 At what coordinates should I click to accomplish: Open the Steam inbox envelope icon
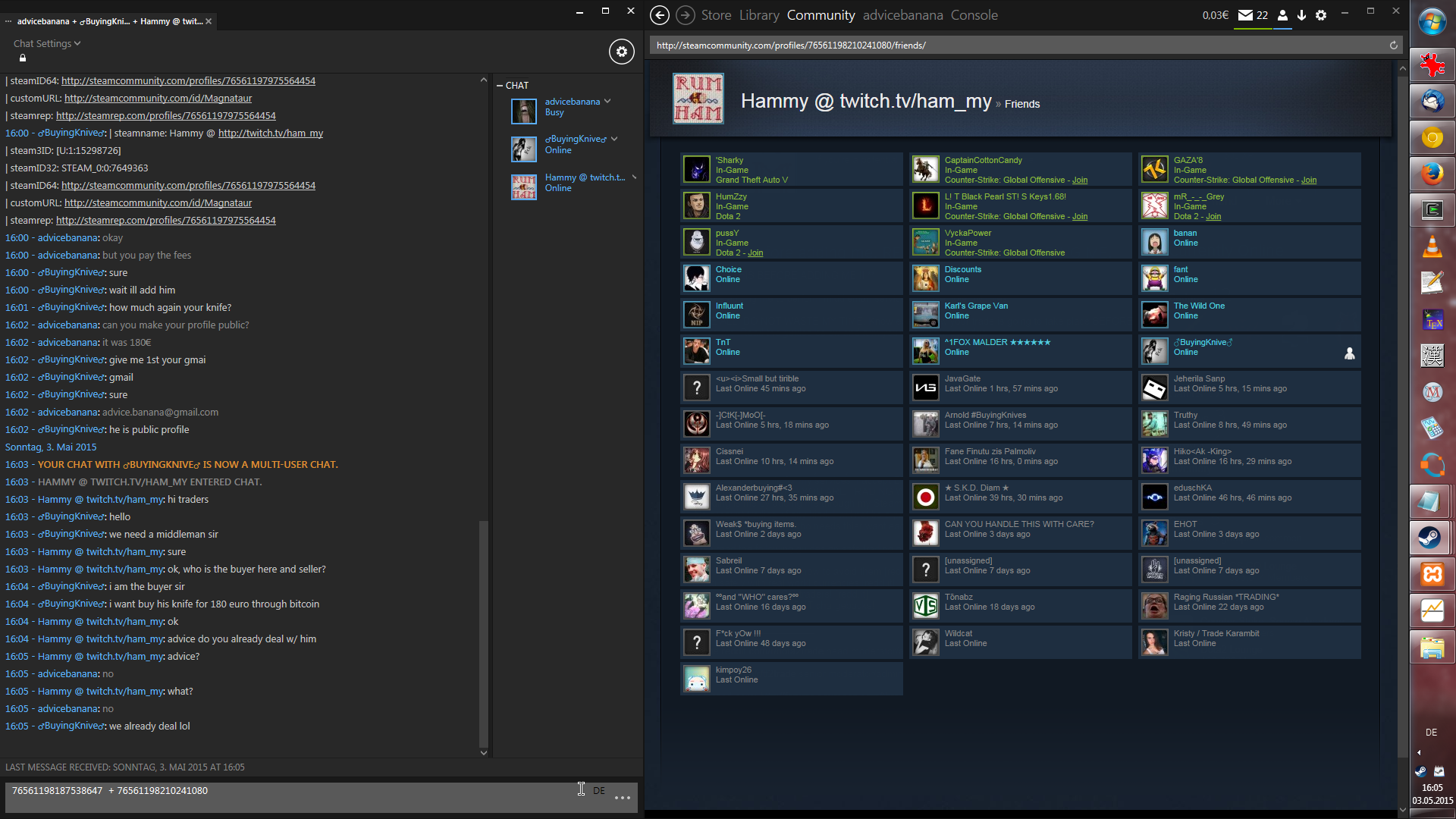tap(1245, 15)
